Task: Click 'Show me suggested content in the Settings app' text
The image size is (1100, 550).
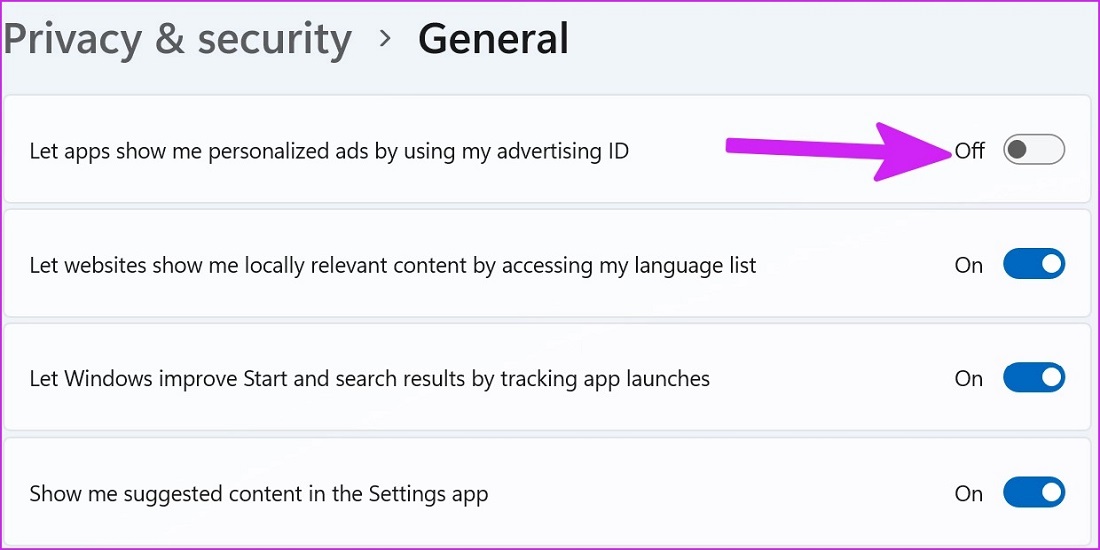Action: (x=258, y=493)
